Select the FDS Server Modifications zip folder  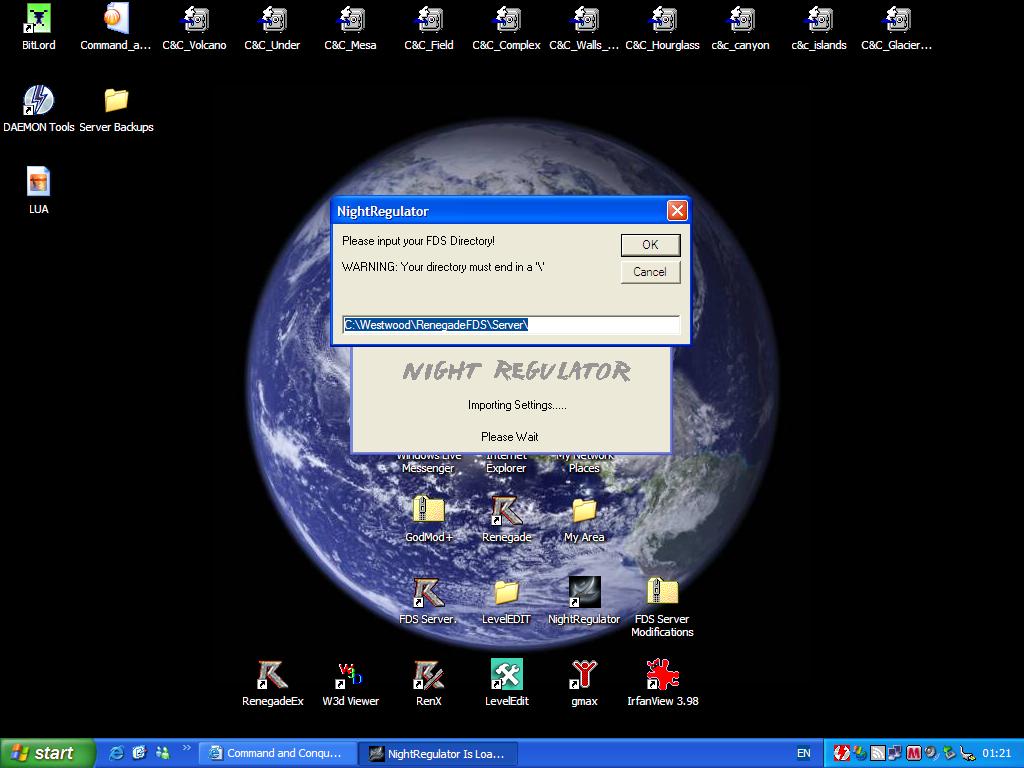coord(662,594)
